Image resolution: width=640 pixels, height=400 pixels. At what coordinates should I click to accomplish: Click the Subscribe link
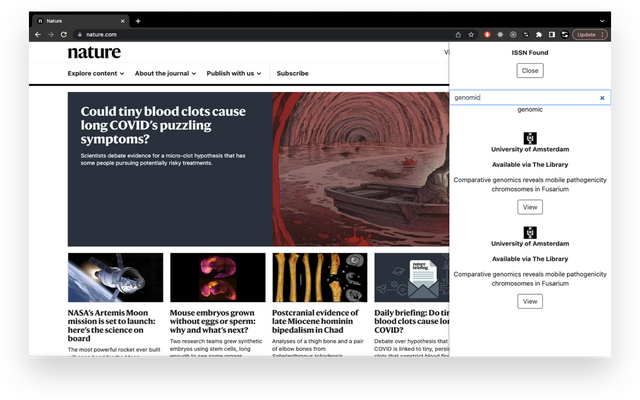coord(293,73)
